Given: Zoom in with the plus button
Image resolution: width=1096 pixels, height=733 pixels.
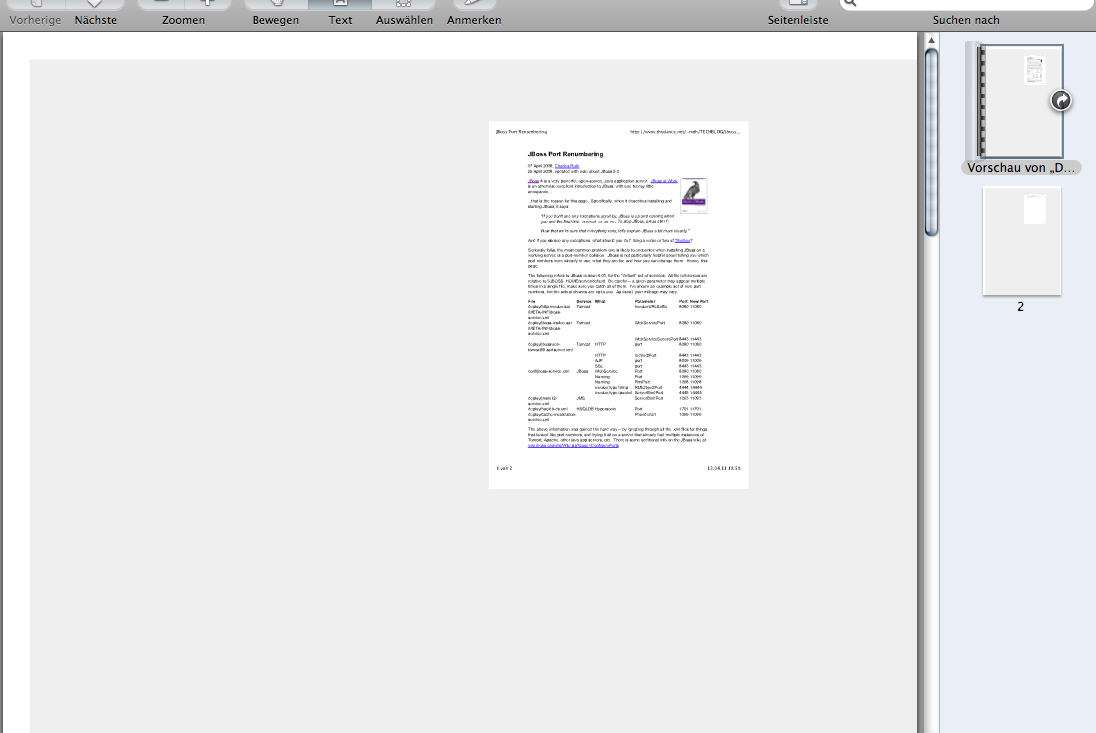Looking at the screenshot, I should pyautogui.click(x=207, y=4).
